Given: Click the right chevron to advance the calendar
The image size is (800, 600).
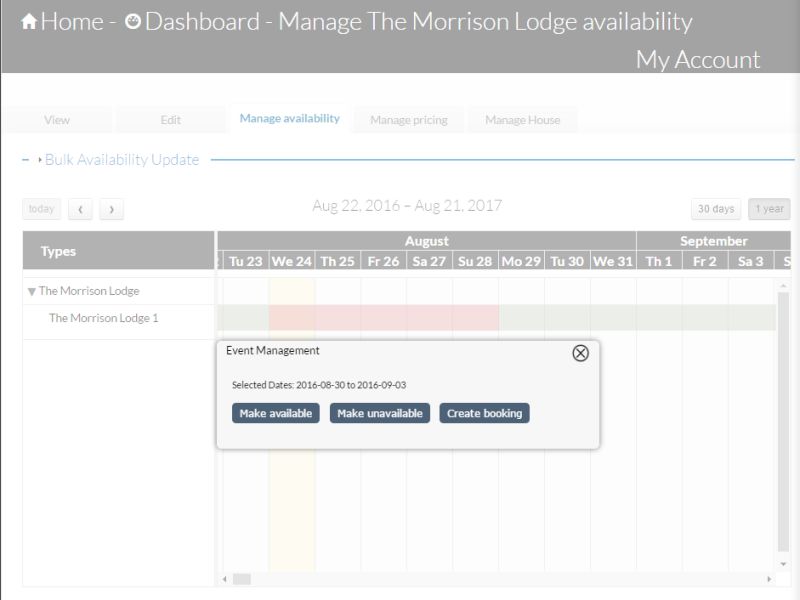Looking at the screenshot, I should click(x=112, y=209).
